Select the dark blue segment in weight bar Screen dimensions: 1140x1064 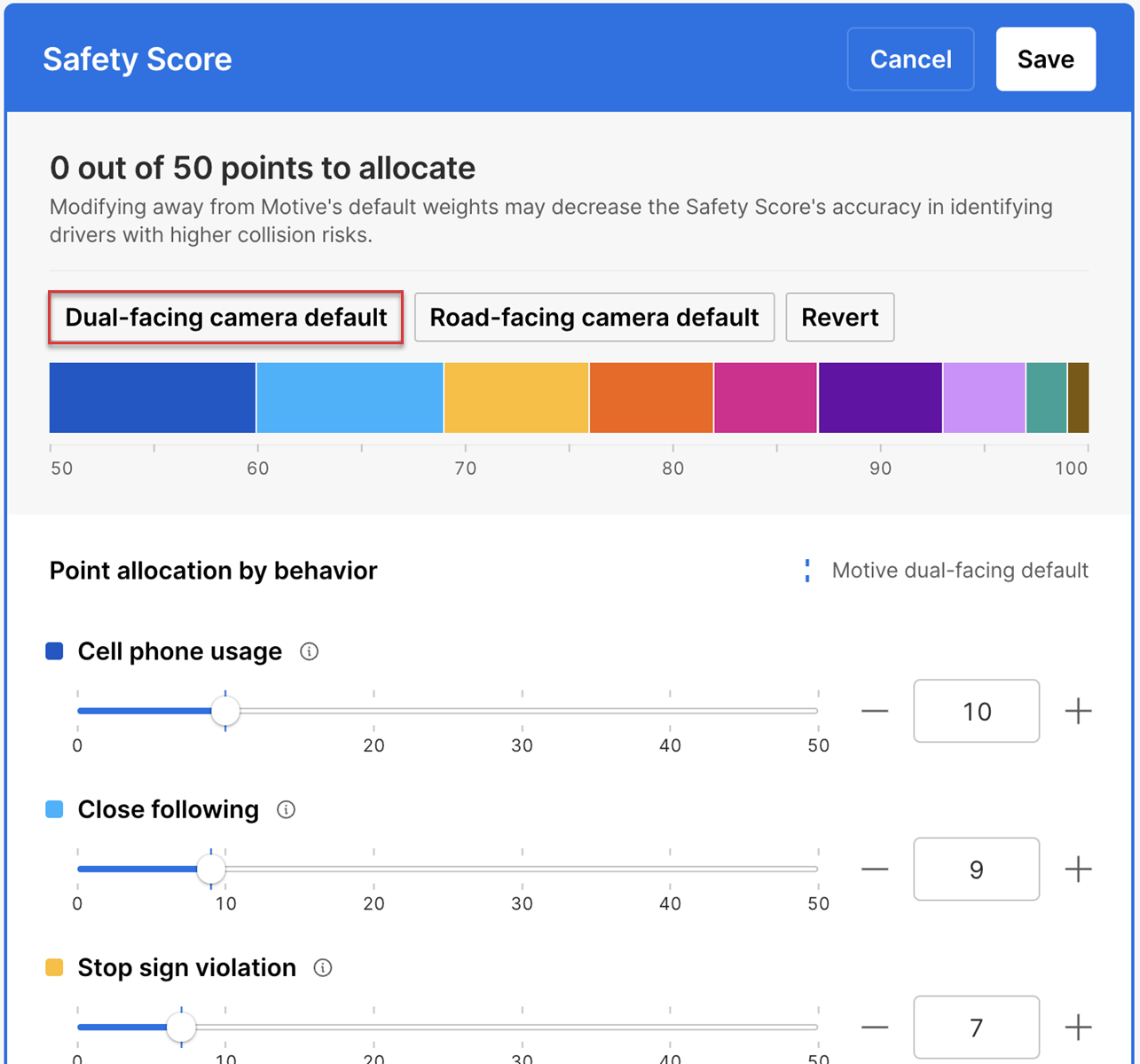coord(153,398)
